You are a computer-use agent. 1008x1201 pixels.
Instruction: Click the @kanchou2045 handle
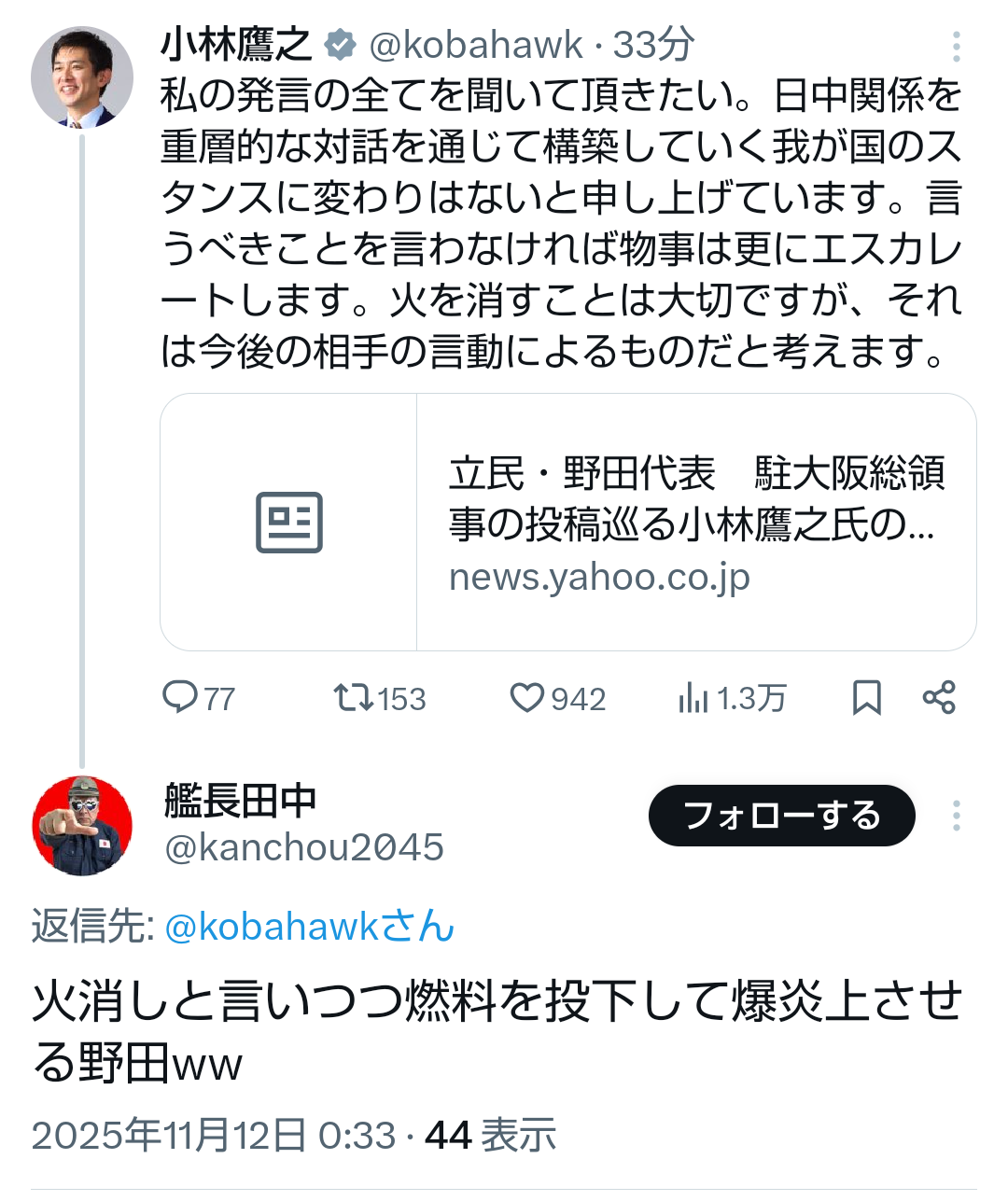pyautogui.click(x=304, y=847)
